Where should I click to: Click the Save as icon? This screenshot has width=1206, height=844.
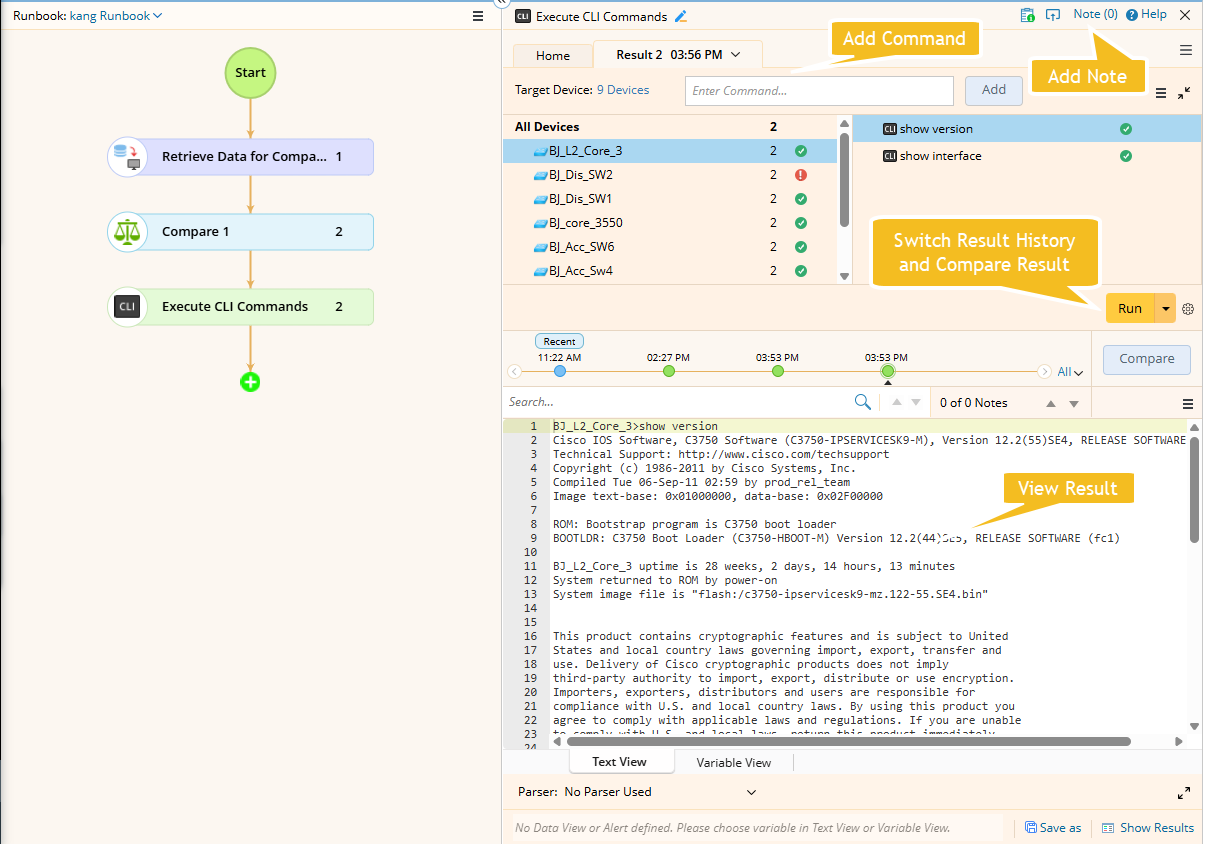tap(1031, 828)
